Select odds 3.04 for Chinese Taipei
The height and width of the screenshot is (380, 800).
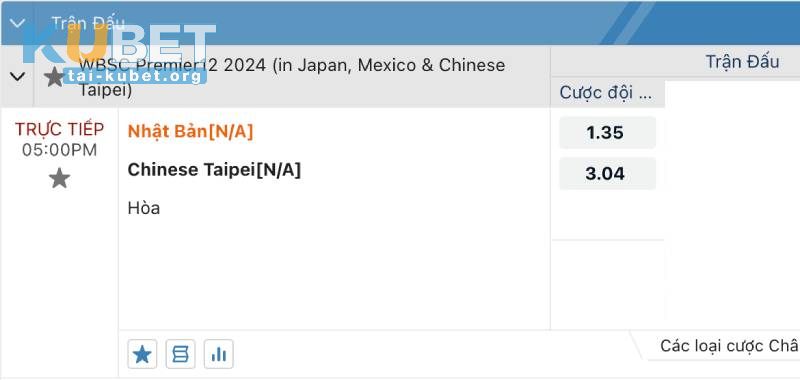[x=607, y=173]
